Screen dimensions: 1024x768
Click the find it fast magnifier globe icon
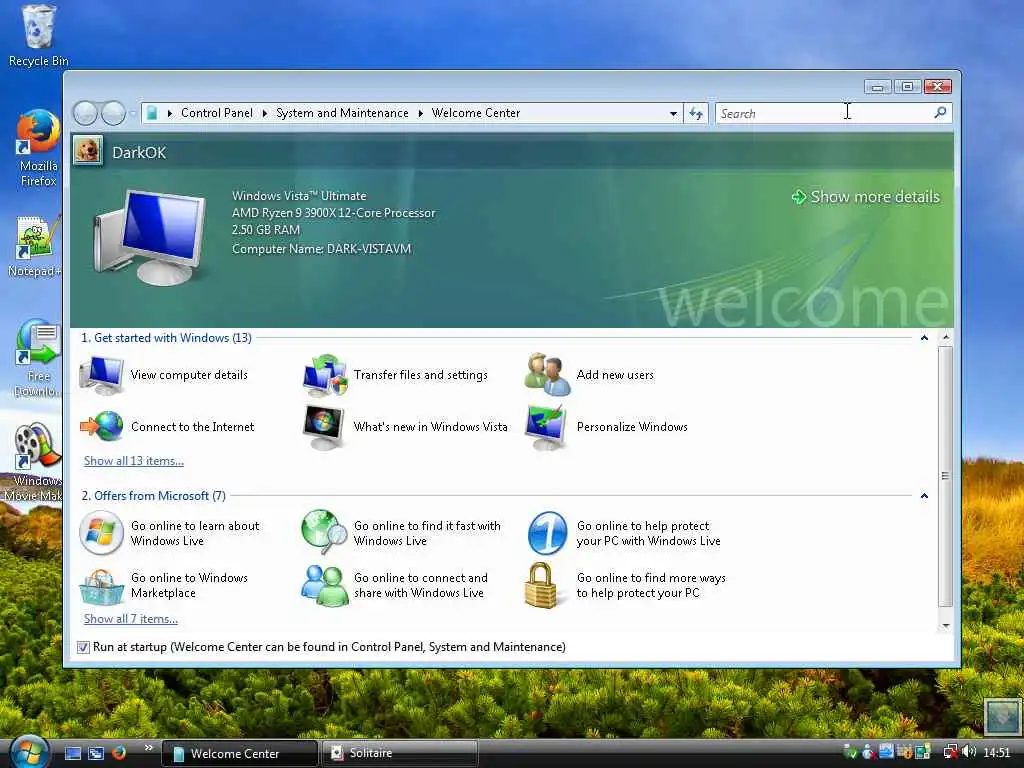pos(325,532)
